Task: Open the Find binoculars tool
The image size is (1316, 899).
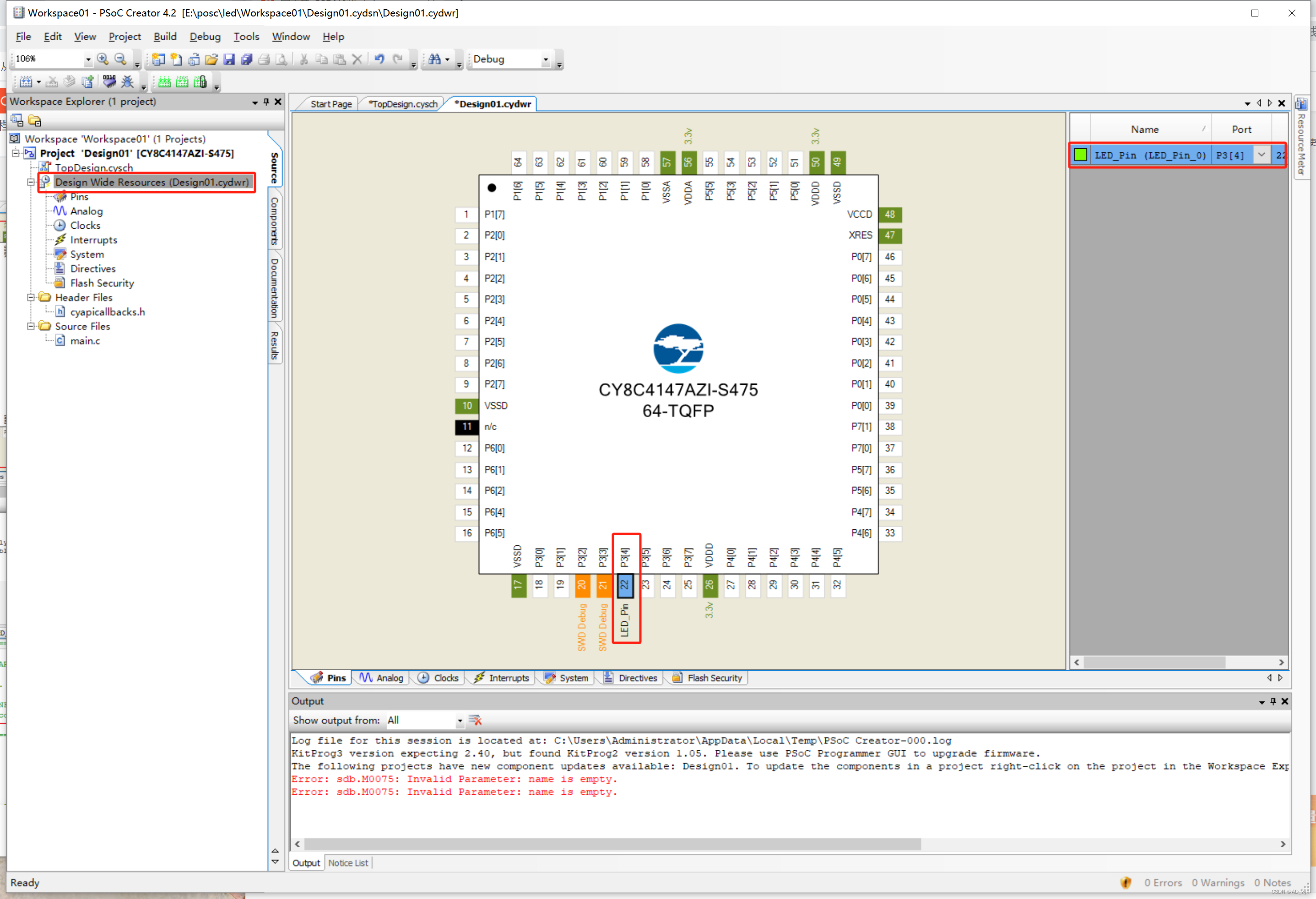Action: coord(434,59)
